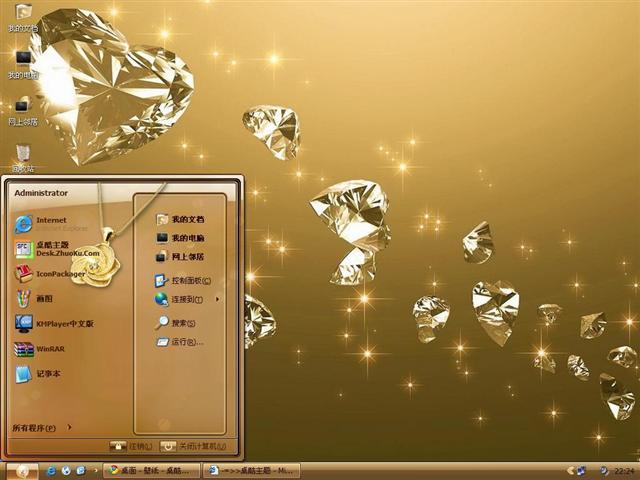Expand All Programs (所有程序) in the Start menu
This screenshot has height=480, width=640.
42,428
